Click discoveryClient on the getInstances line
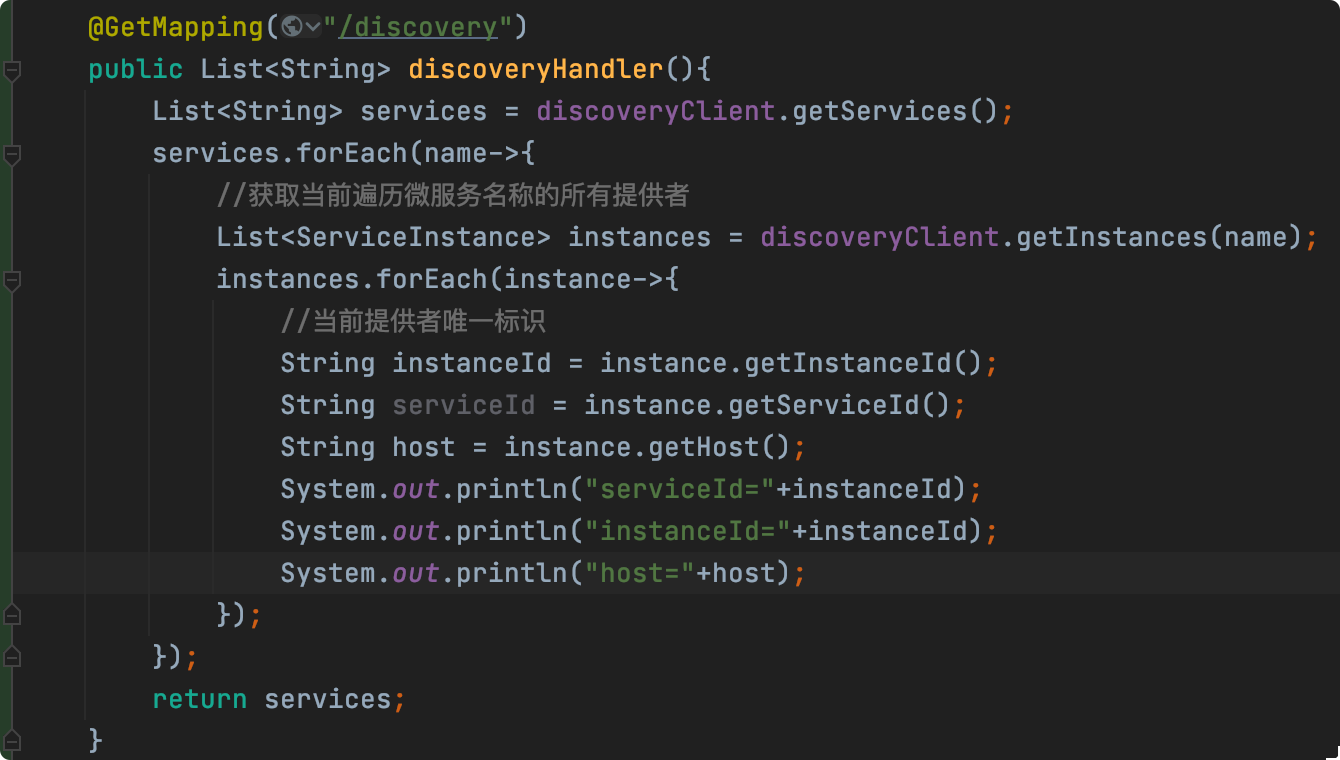 (x=880, y=237)
